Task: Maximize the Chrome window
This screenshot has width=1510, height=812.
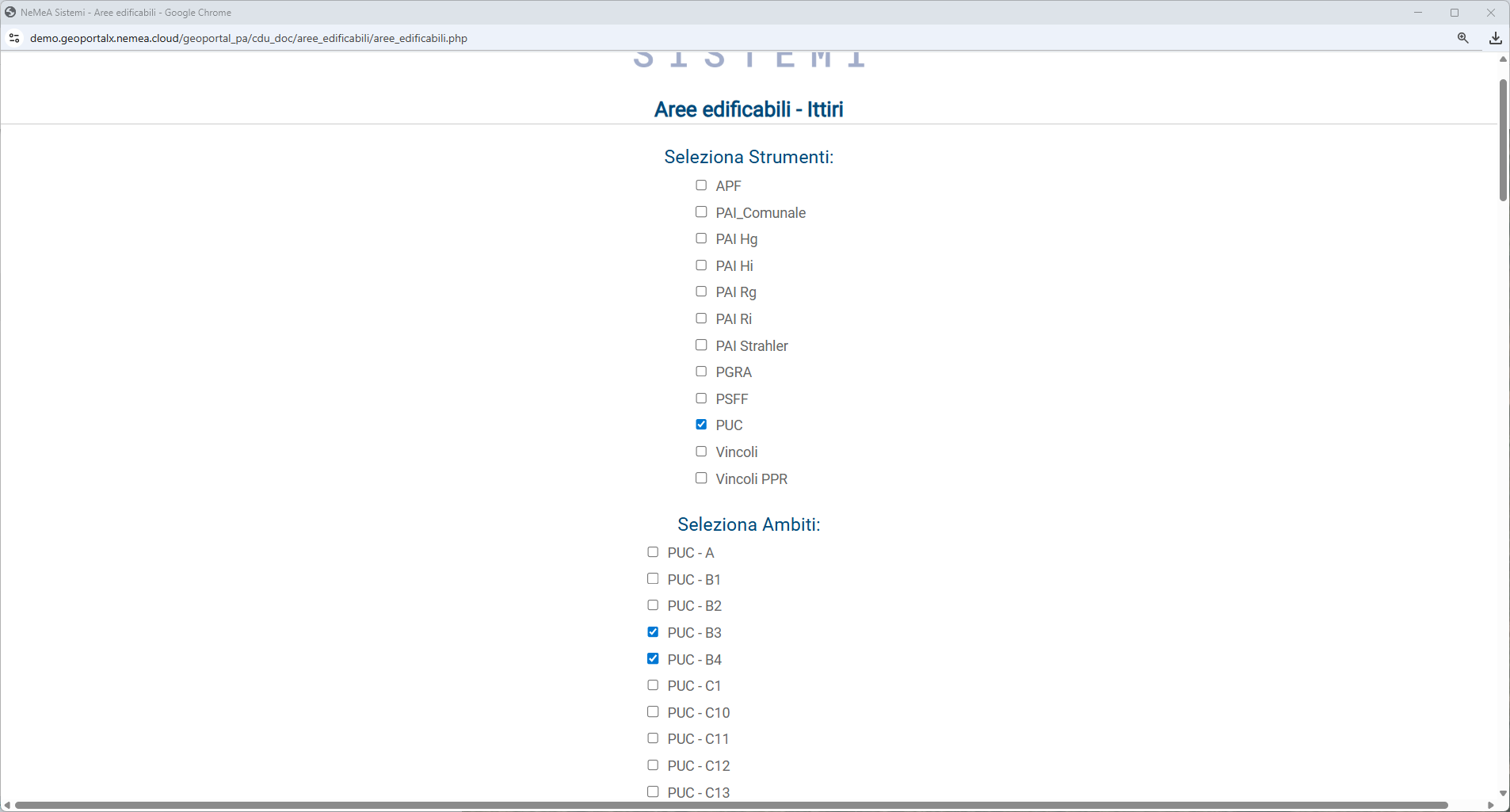Action: pyautogui.click(x=1455, y=13)
